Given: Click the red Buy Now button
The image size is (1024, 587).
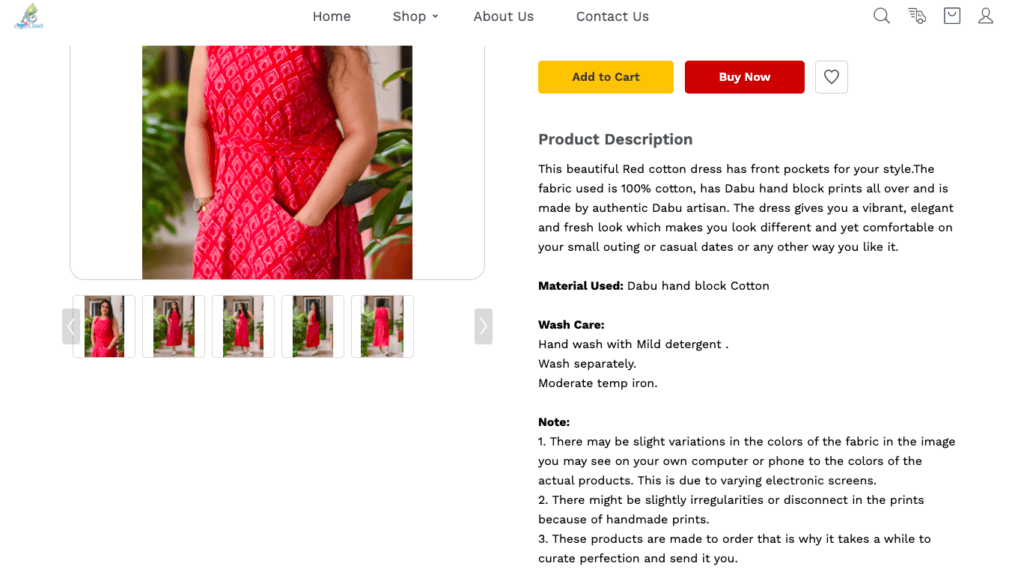Looking at the screenshot, I should pyautogui.click(x=744, y=77).
